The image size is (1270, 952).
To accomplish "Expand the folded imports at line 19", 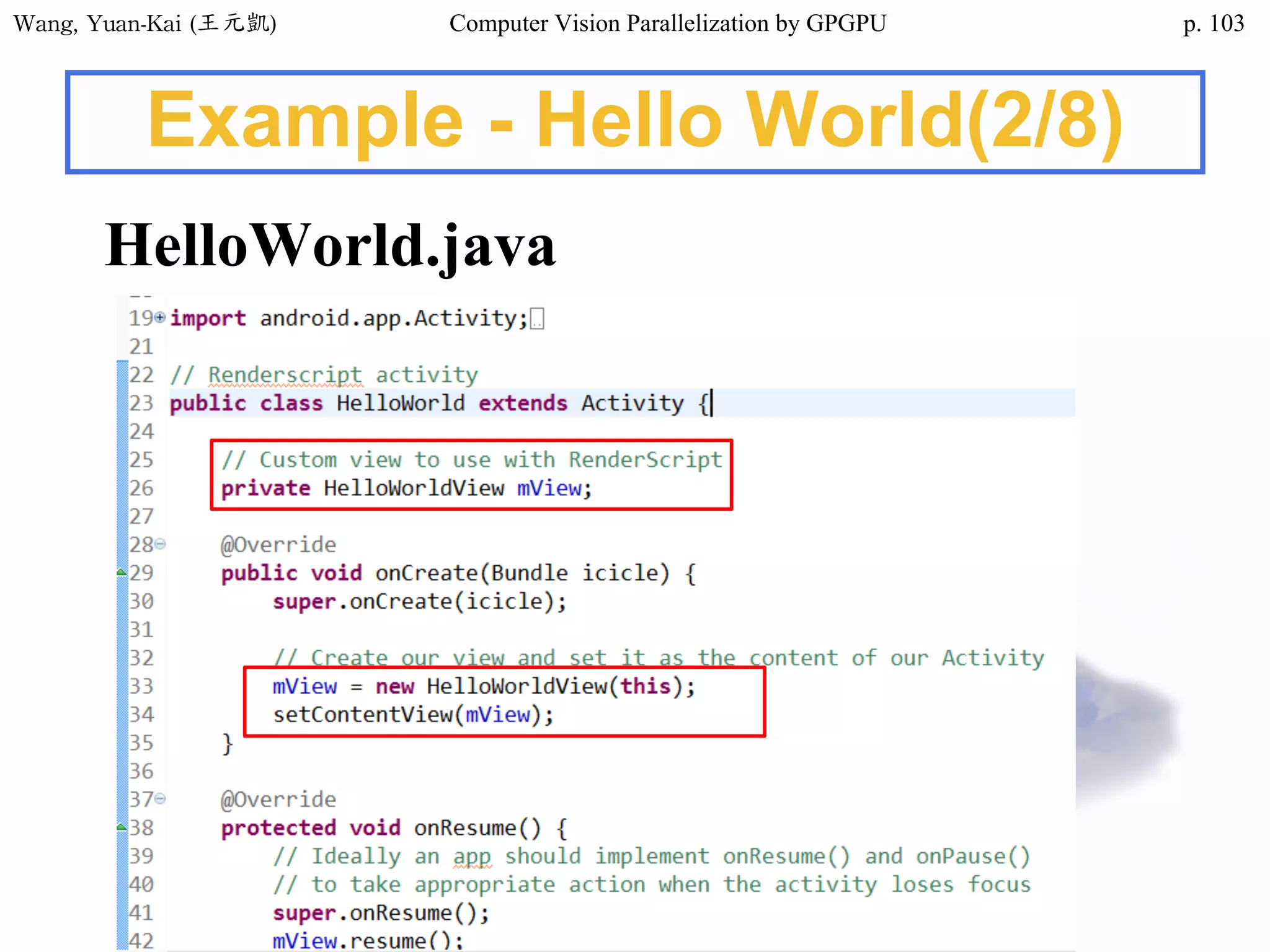I will pyautogui.click(x=160, y=318).
